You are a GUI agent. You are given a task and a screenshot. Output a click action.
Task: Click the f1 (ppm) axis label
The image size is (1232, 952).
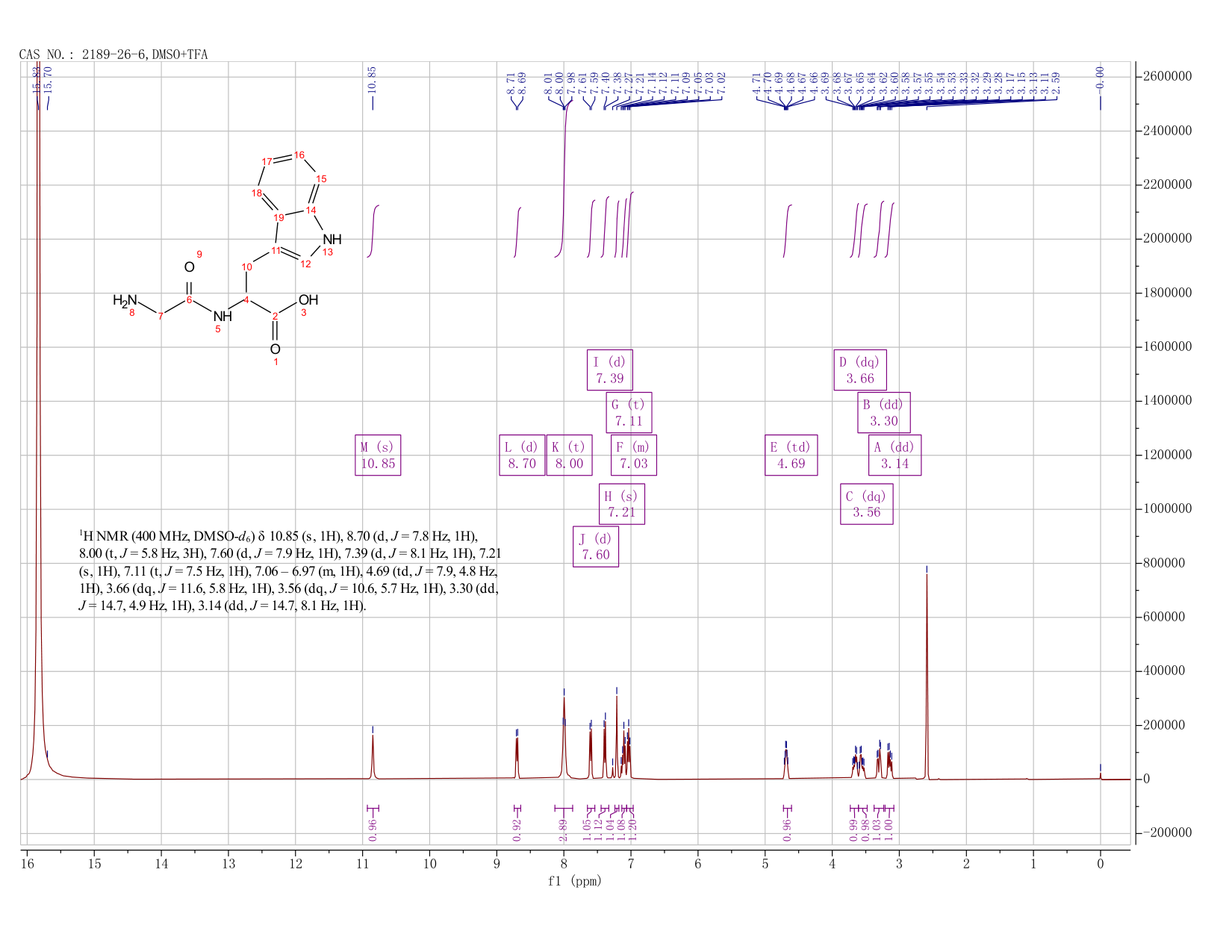pos(575,881)
